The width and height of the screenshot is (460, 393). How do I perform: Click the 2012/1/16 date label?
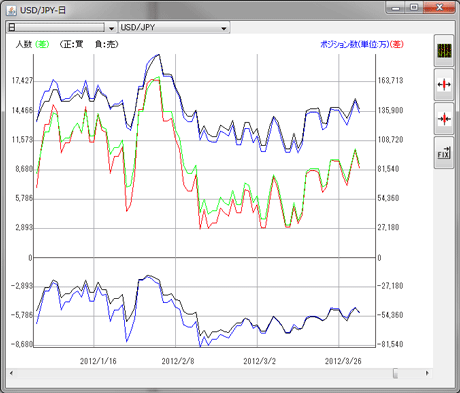(98, 361)
